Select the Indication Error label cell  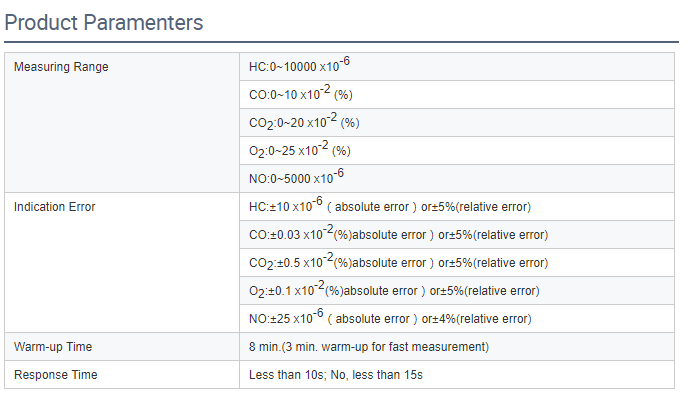[x=122, y=263]
